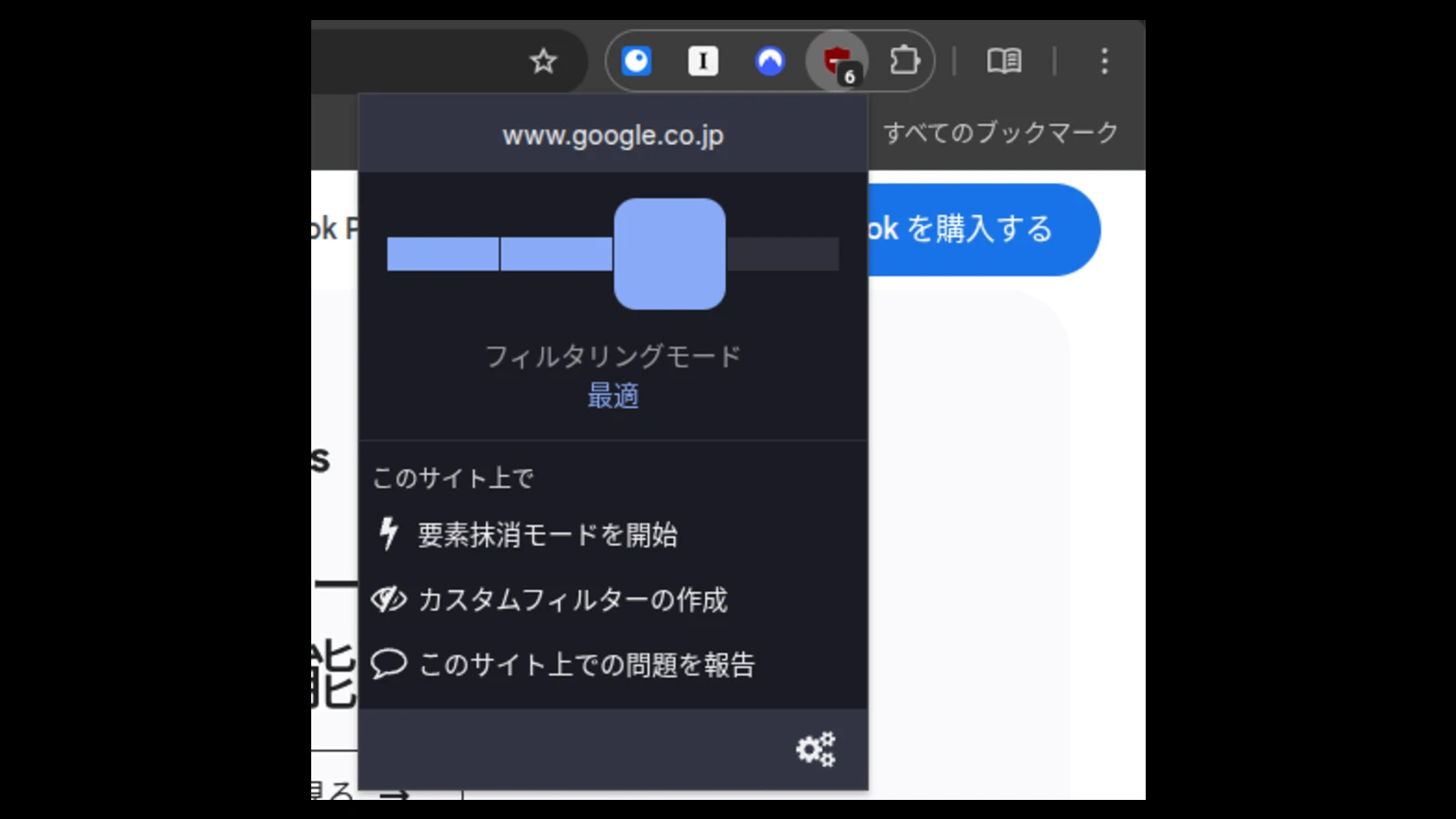
Task: Open the Chrome three-dot menu
Action: tap(1104, 61)
